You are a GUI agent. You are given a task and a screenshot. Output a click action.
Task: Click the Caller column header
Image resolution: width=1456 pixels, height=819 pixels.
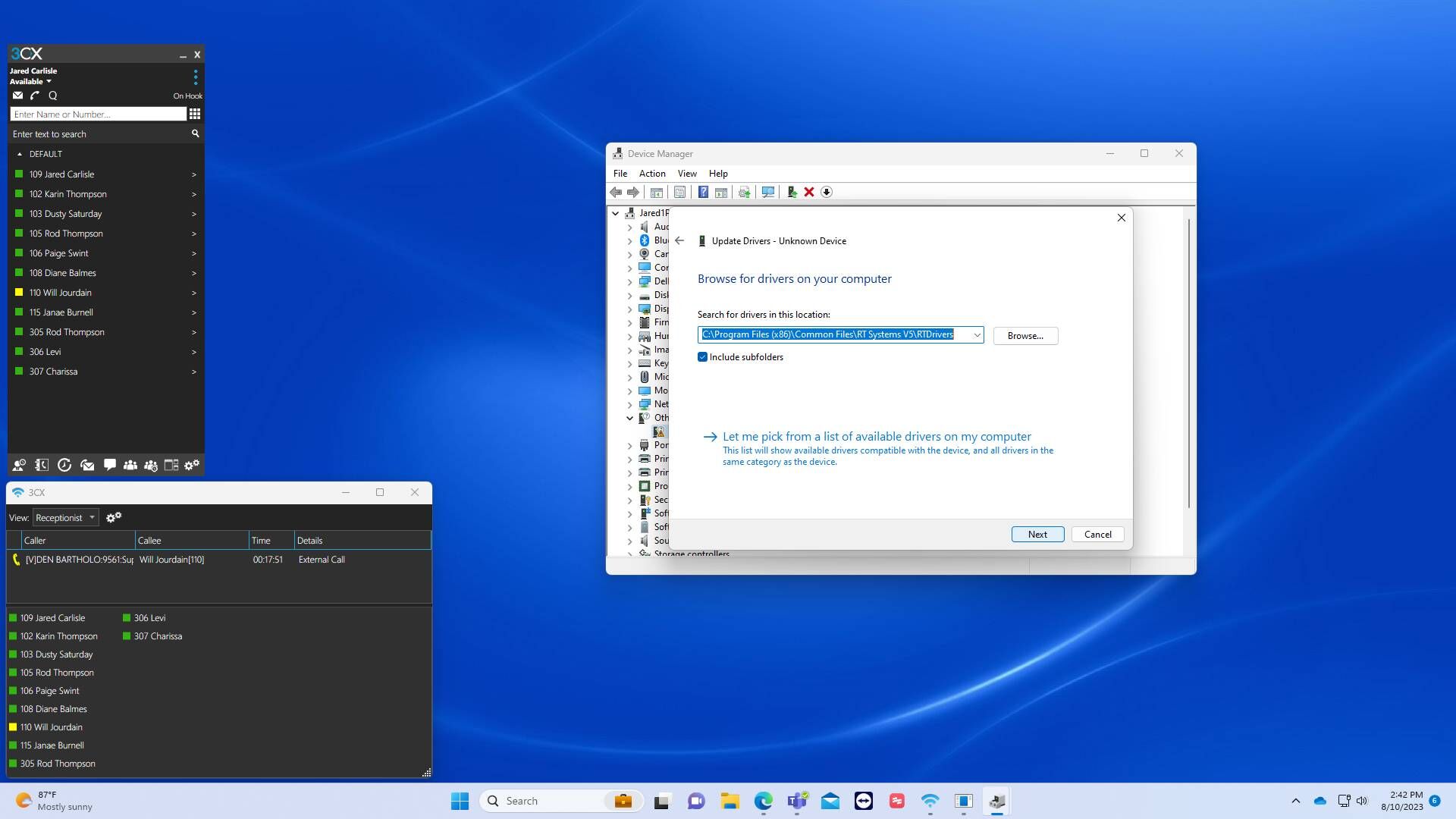78,541
